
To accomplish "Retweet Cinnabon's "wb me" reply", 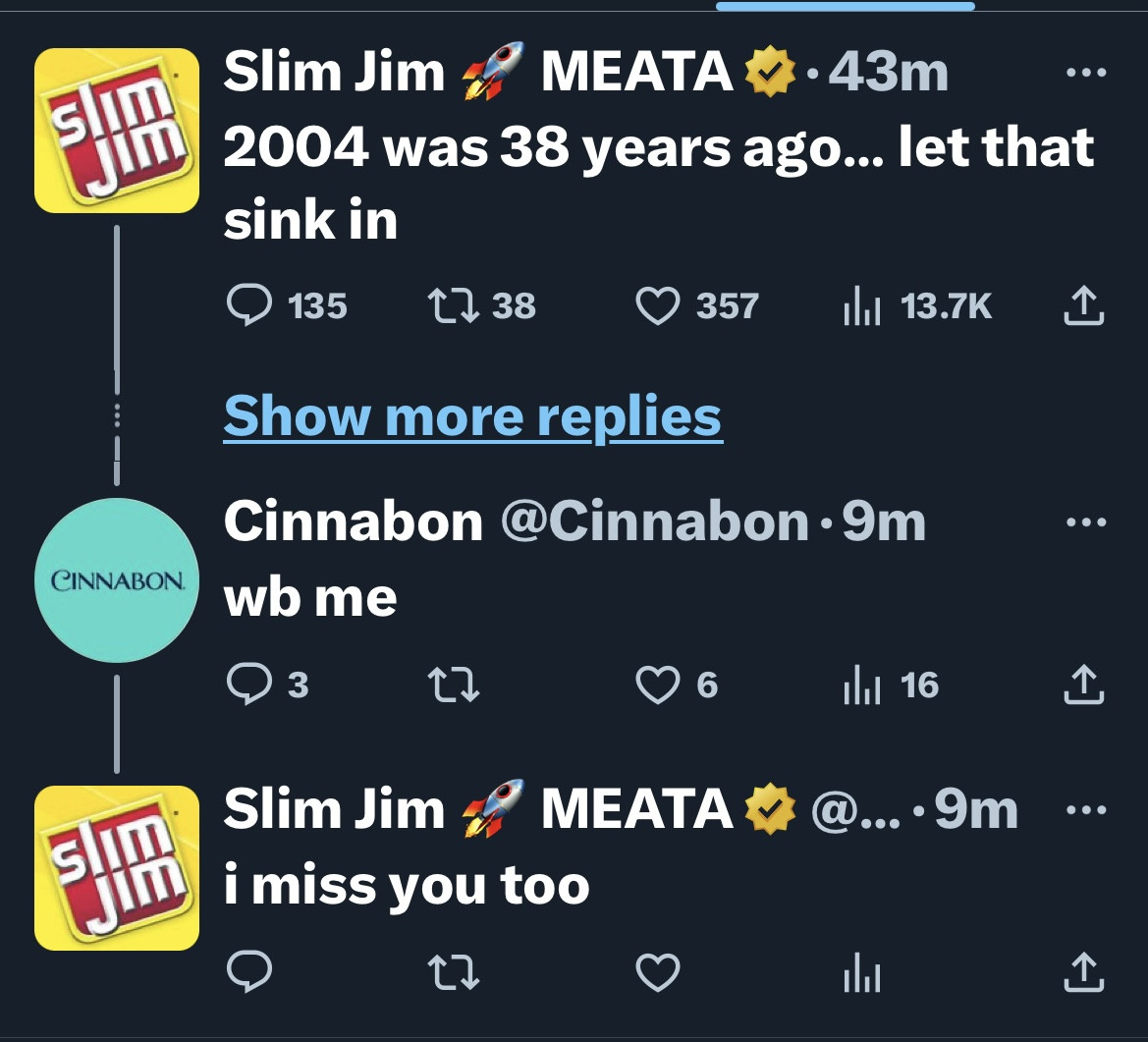I will [455, 685].
